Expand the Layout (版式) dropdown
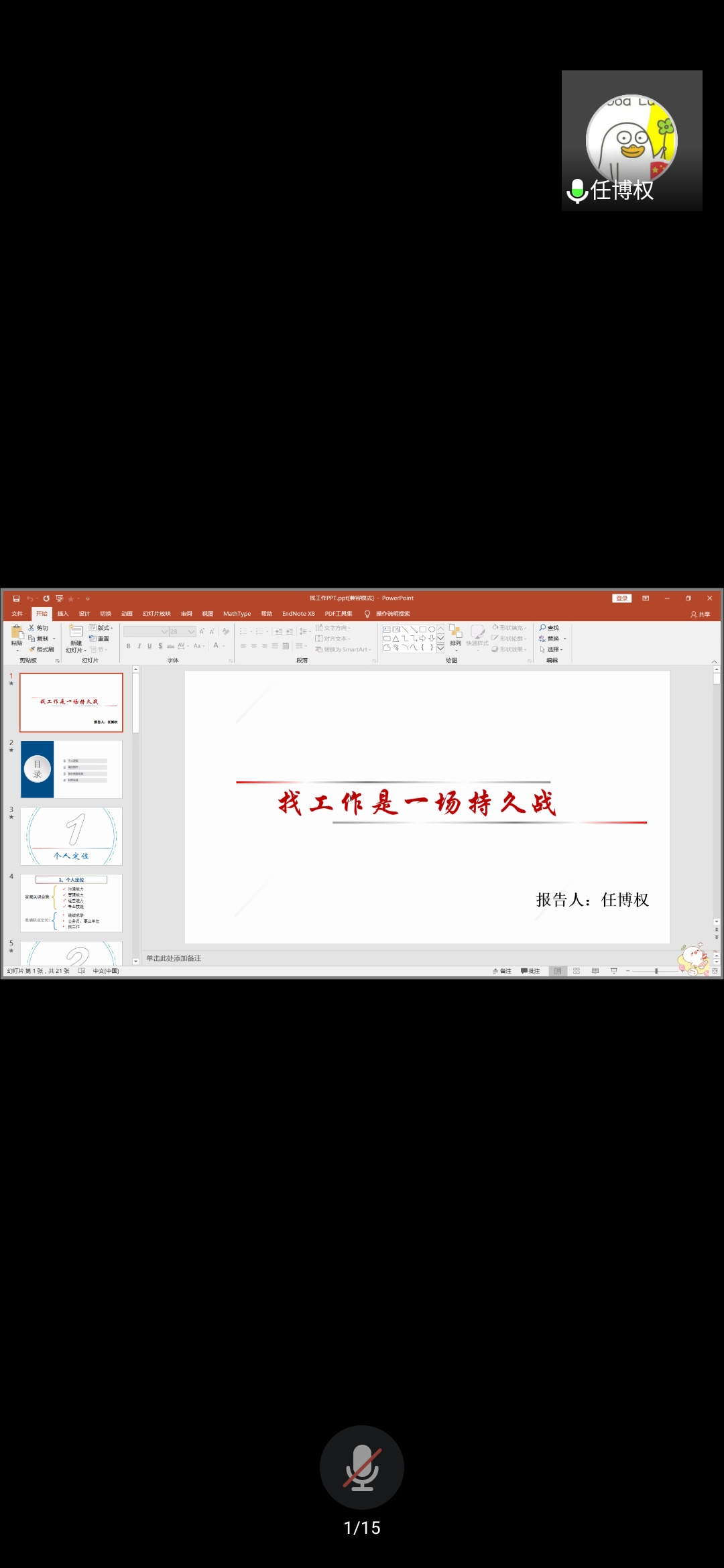The image size is (724, 1568). click(102, 628)
